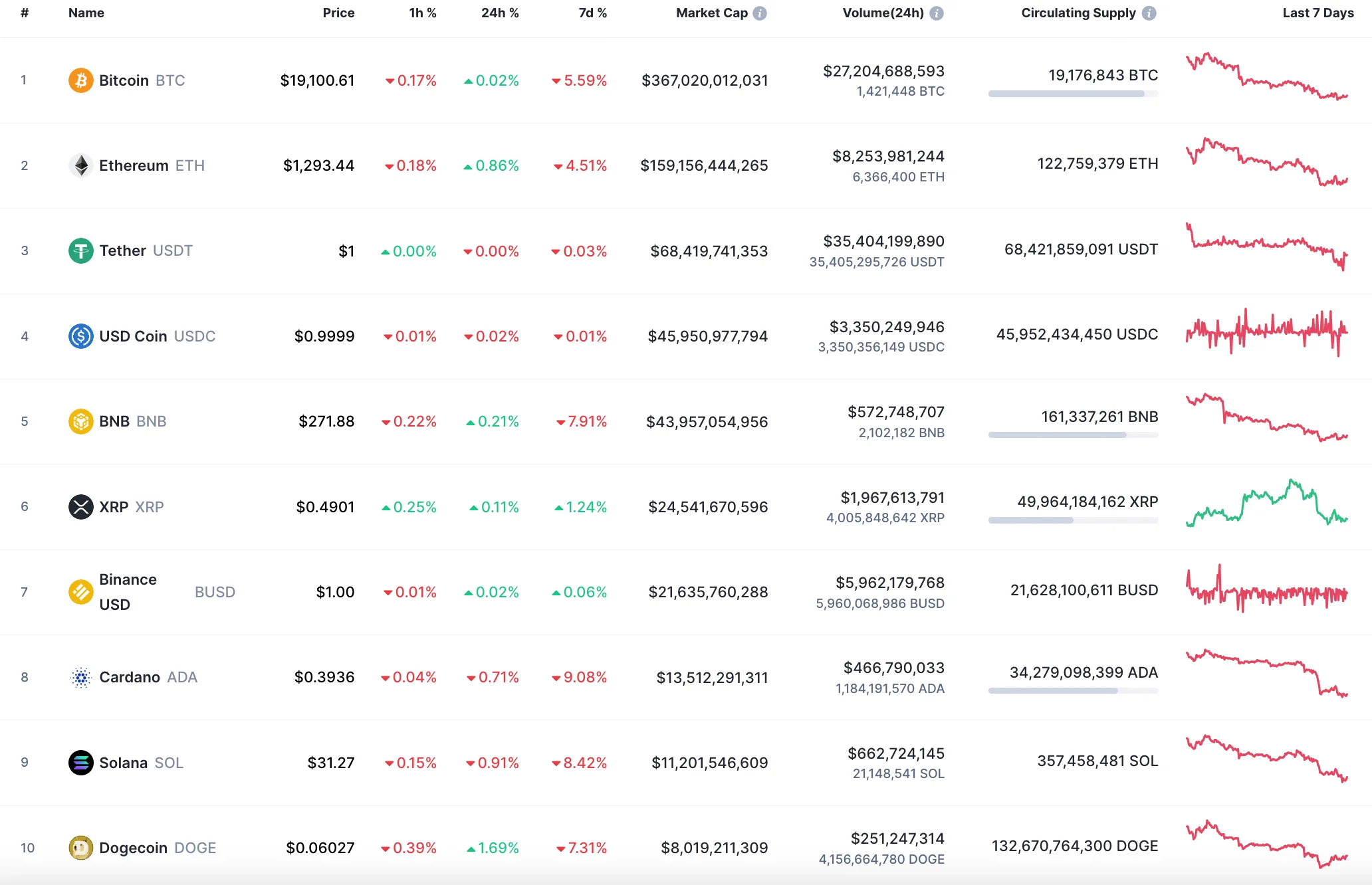Viewport: 1372px width, 885px height.
Task: Click Bitcoin's circulating supply progress bar
Action: [1072, 94]
